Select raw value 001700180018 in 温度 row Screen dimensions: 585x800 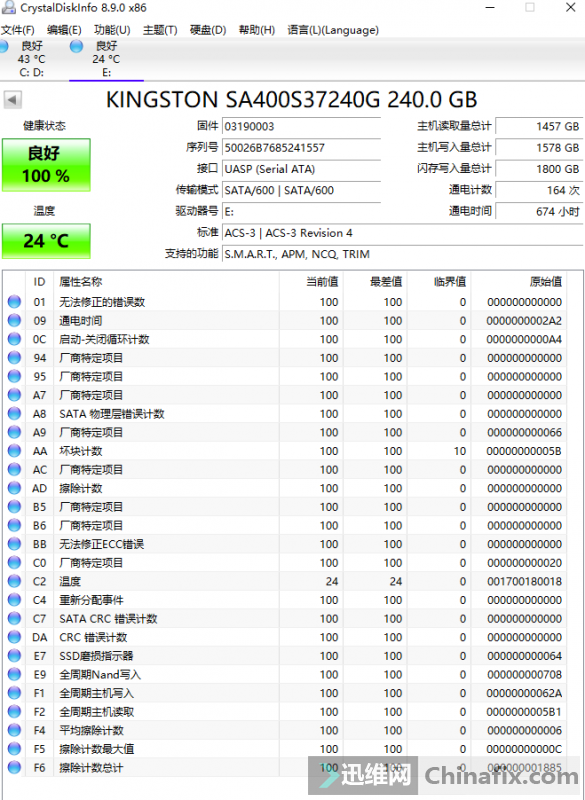coord(524,581)
